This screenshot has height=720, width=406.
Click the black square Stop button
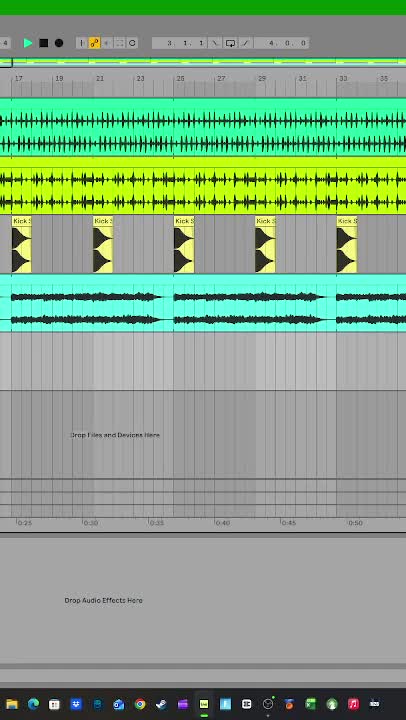click(44, 43)
